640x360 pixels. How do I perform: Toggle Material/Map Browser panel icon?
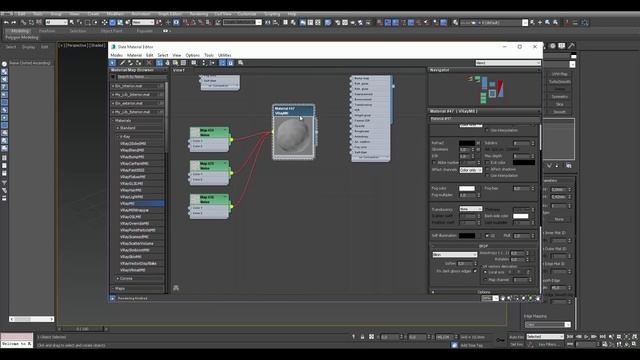pyautogui.click(x=222, y=63)
